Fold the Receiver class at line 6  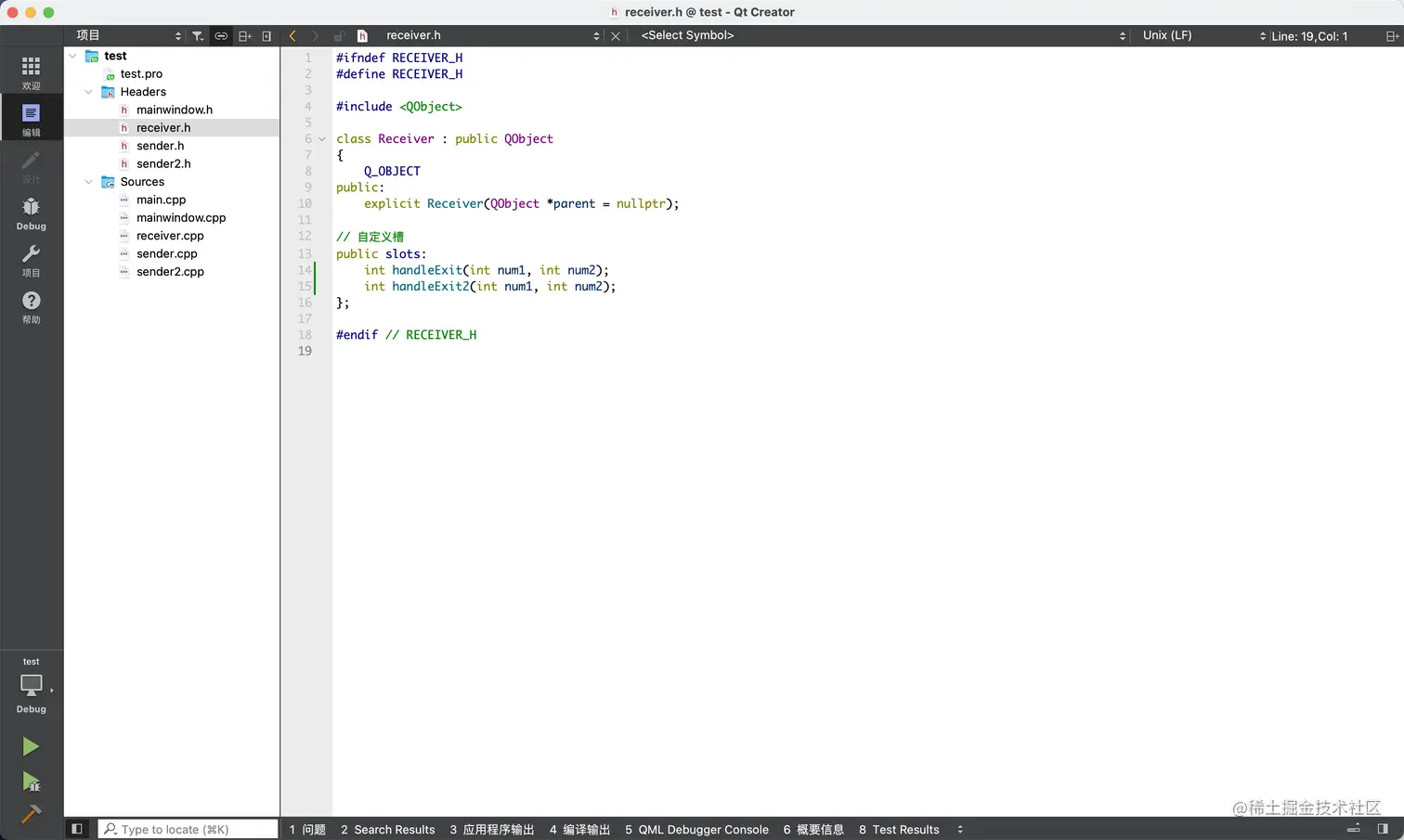click(x=322, y=139)
